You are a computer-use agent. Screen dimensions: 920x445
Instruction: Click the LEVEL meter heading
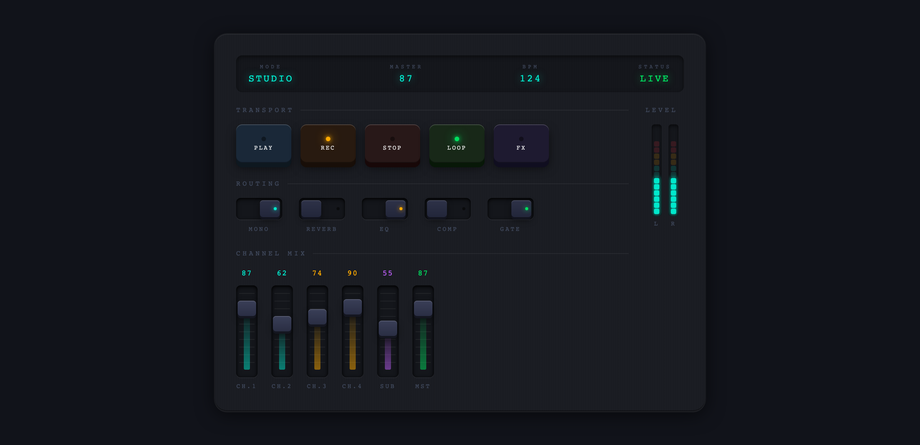(x=661, y=110)
